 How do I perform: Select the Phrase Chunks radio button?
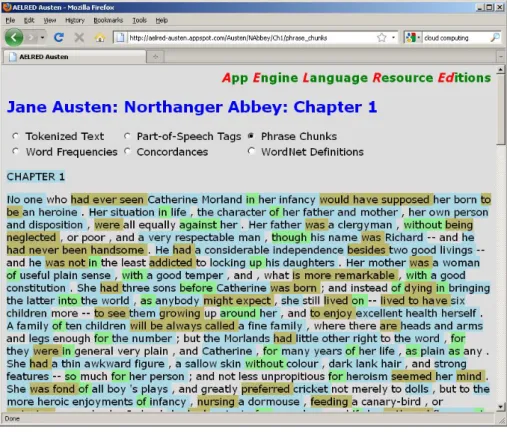tap(251, 136)
